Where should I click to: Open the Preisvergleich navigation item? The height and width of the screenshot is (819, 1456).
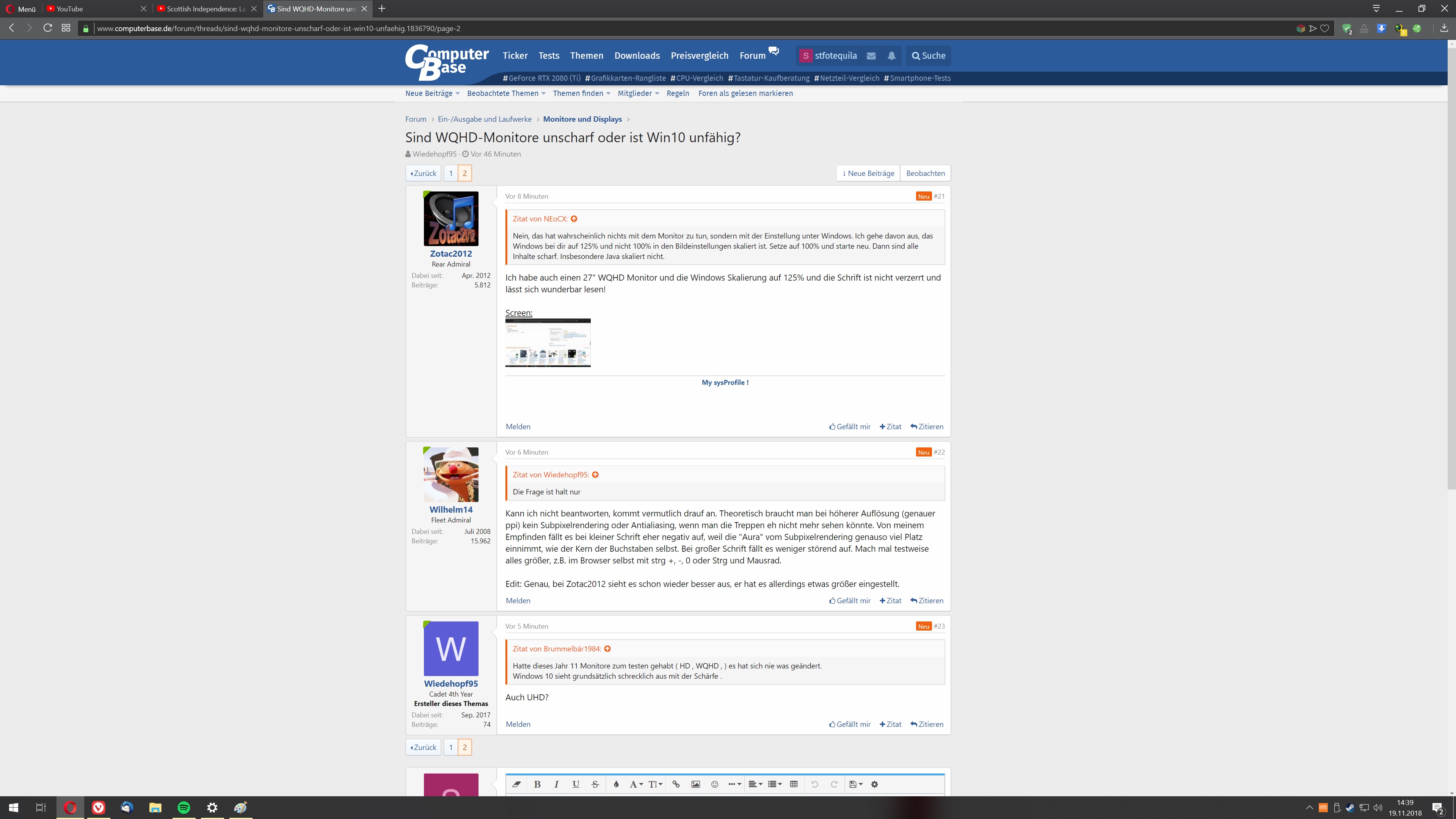[x=699, y=55]
